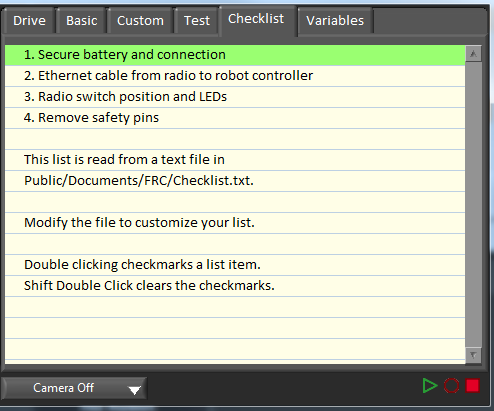Select item 3. Radio switch position and LEDs

[x=235, y=97]
